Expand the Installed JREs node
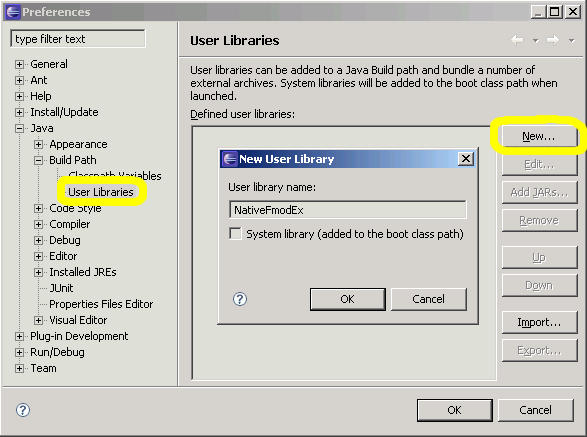 (38, 272)
